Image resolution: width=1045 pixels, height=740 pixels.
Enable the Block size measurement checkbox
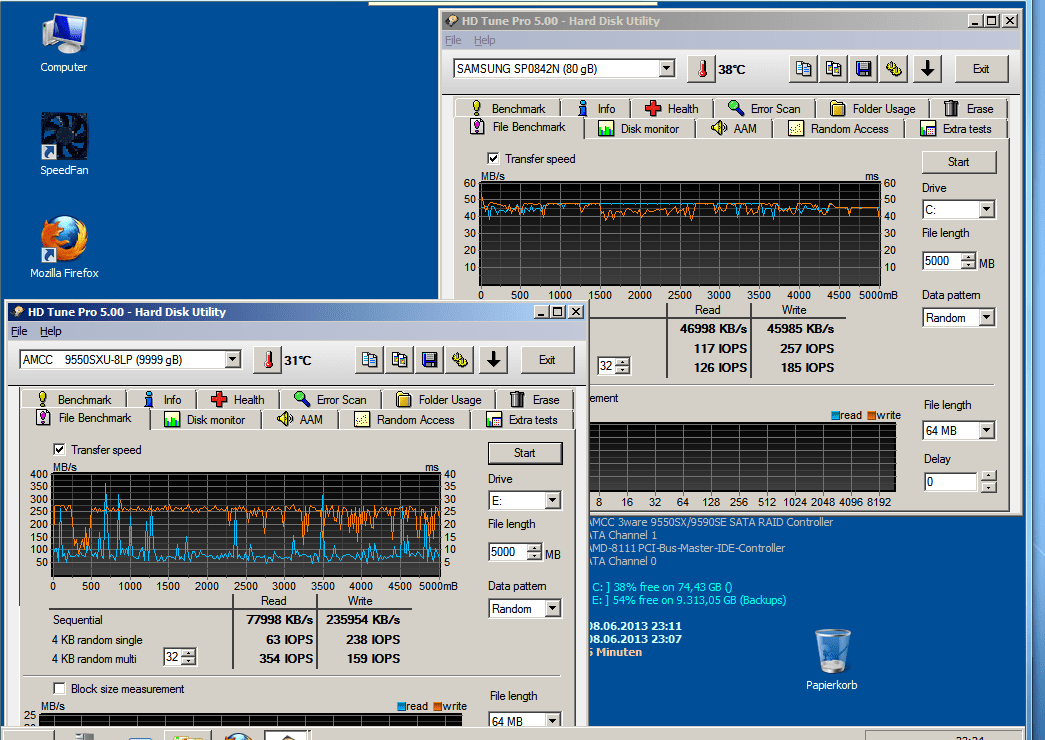[x=59, y=689]
